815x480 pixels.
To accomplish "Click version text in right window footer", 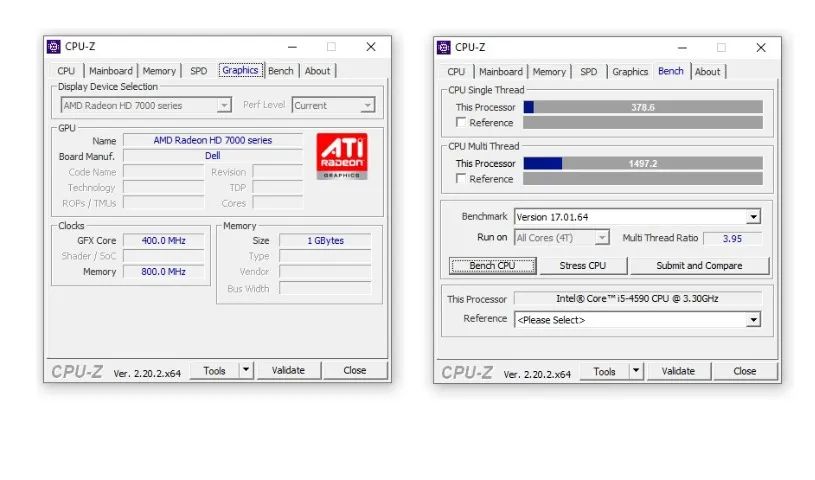I will point(537,374).
